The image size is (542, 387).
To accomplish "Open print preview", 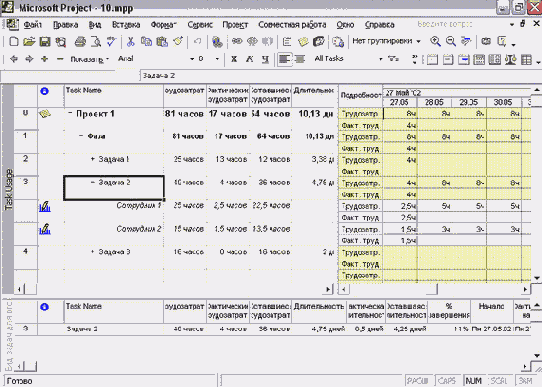I will (x=96, y=42).
